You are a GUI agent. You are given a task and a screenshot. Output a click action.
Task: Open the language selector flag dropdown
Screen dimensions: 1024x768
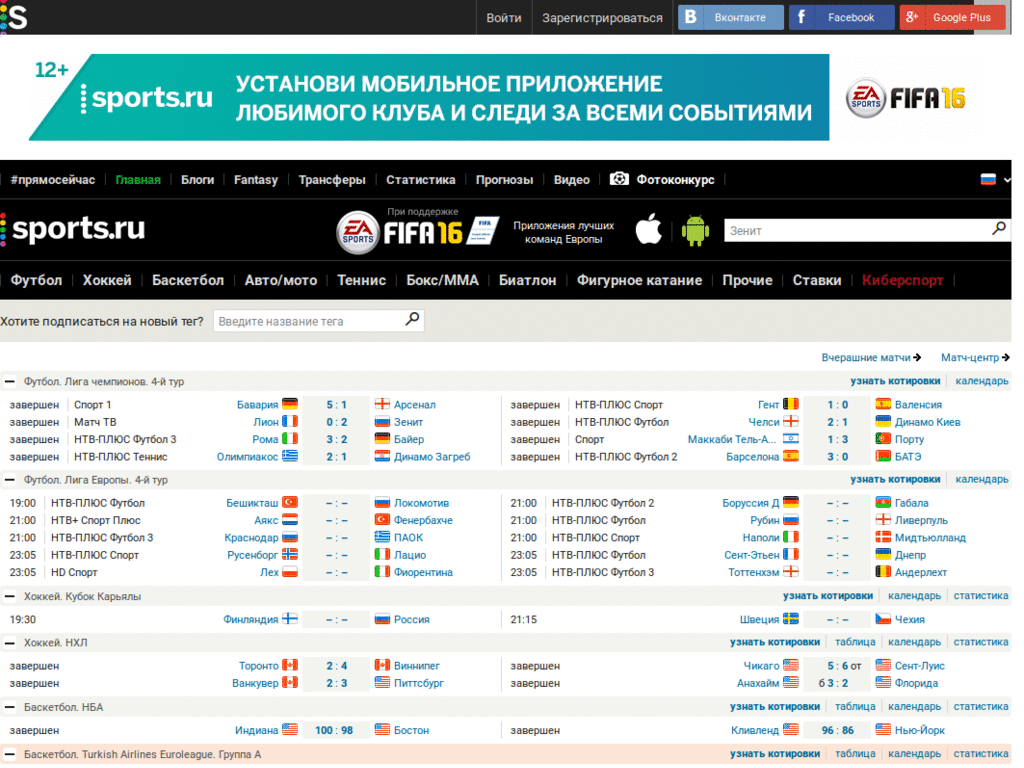click(988, 179)
